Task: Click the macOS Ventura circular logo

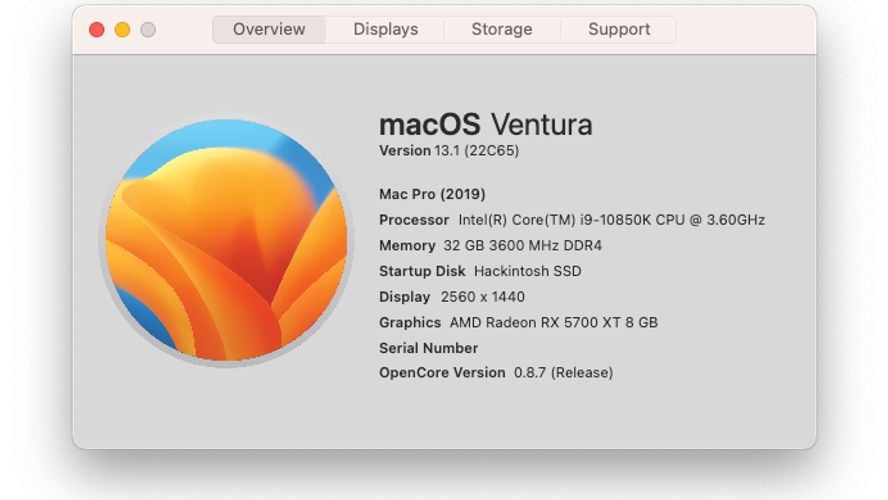Action: point(226,240)
